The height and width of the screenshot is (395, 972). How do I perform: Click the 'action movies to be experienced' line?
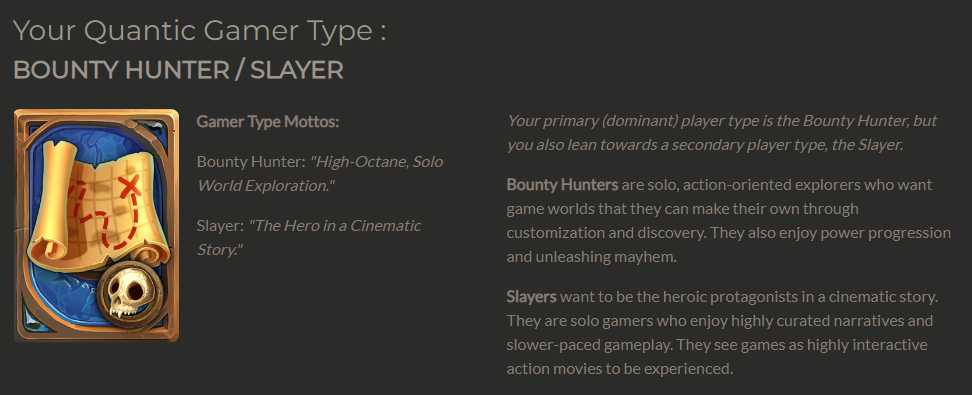pyautogui.click(x=620, y=369)
